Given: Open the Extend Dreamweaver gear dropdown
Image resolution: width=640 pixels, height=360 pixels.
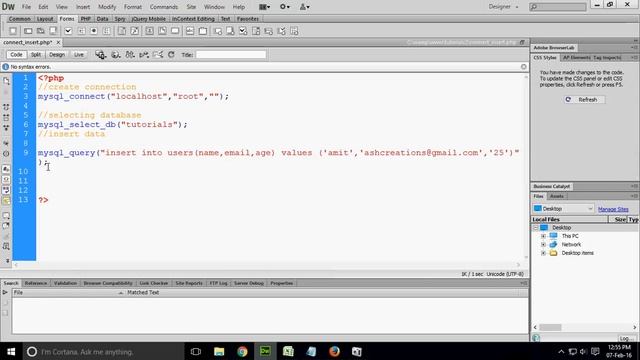Looking at the screenshot, I should click(x=284, y=7).
